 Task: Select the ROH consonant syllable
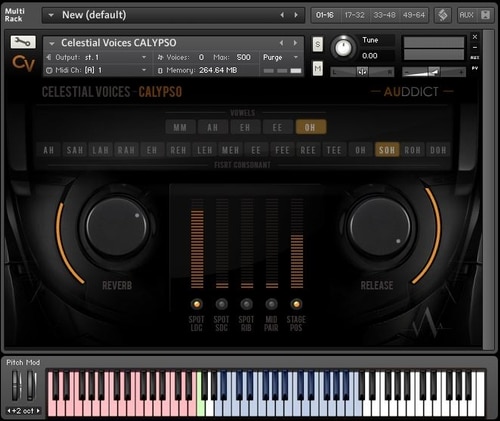(413, 150)
